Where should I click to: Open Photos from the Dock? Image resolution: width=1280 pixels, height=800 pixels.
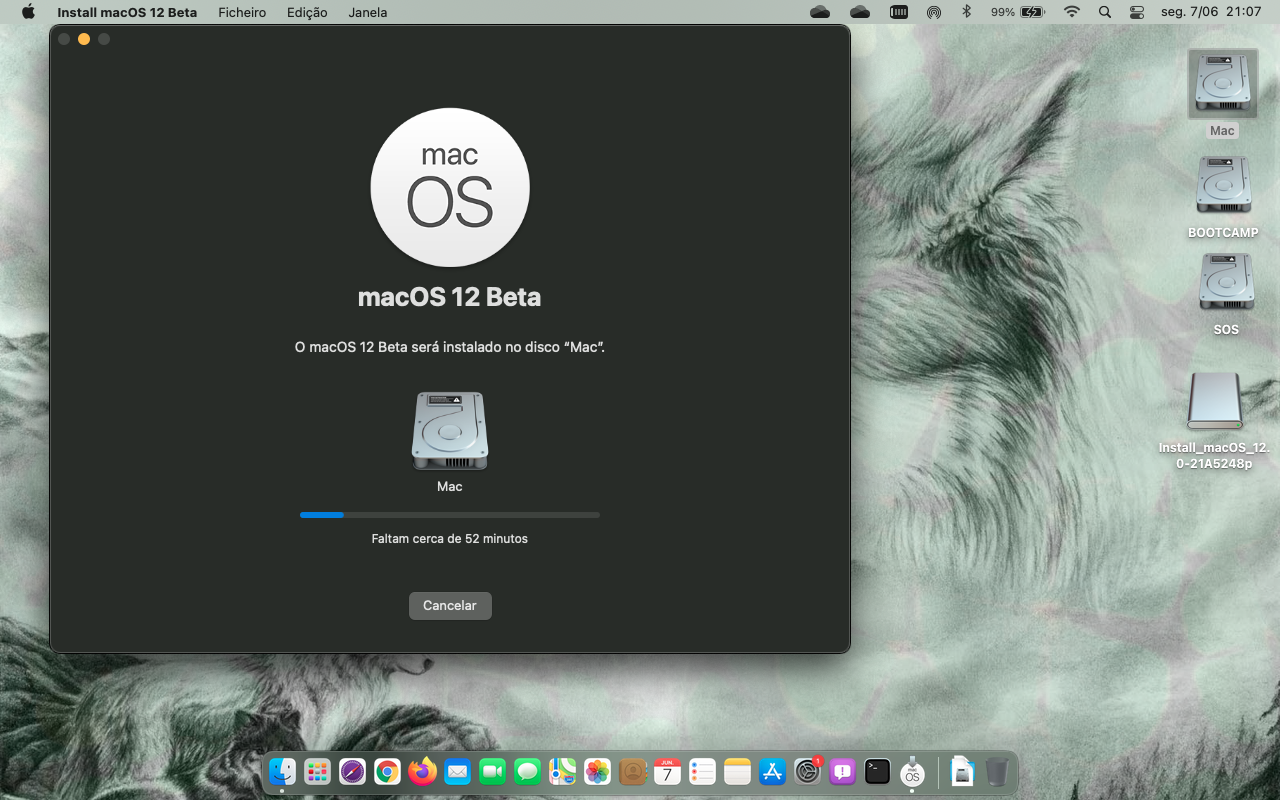[x=598, y=771]
